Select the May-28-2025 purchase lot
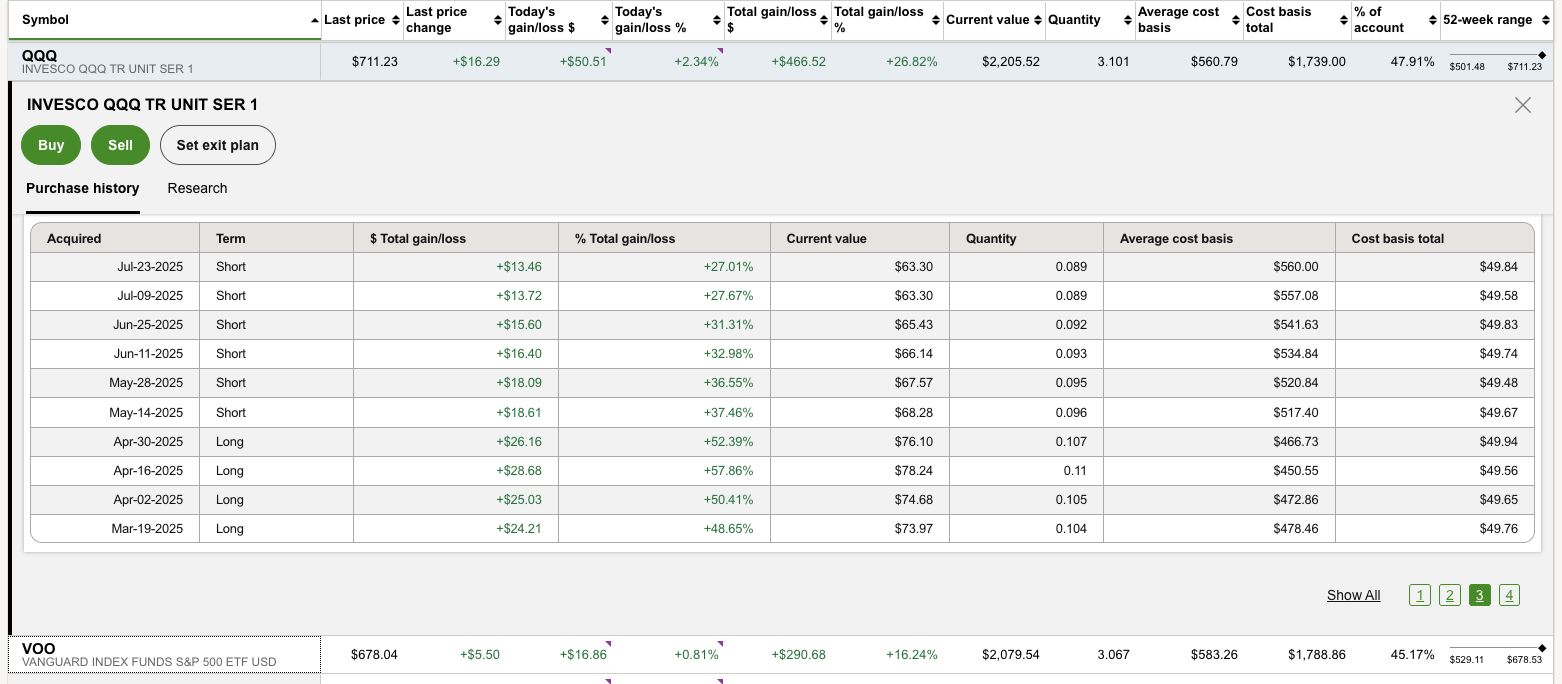Screen dimensions: 1562x684 782,383
